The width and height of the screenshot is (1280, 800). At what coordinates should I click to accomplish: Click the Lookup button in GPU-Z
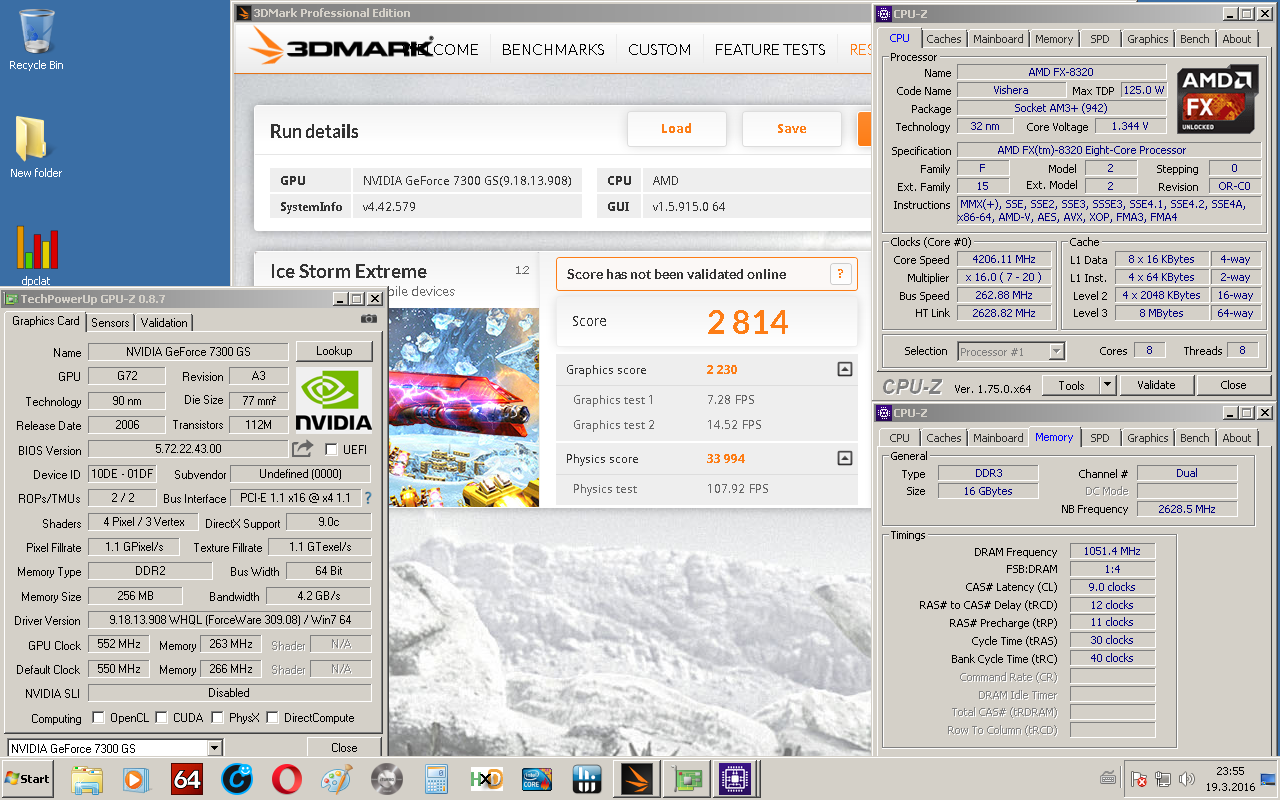[x=334, y=351]
